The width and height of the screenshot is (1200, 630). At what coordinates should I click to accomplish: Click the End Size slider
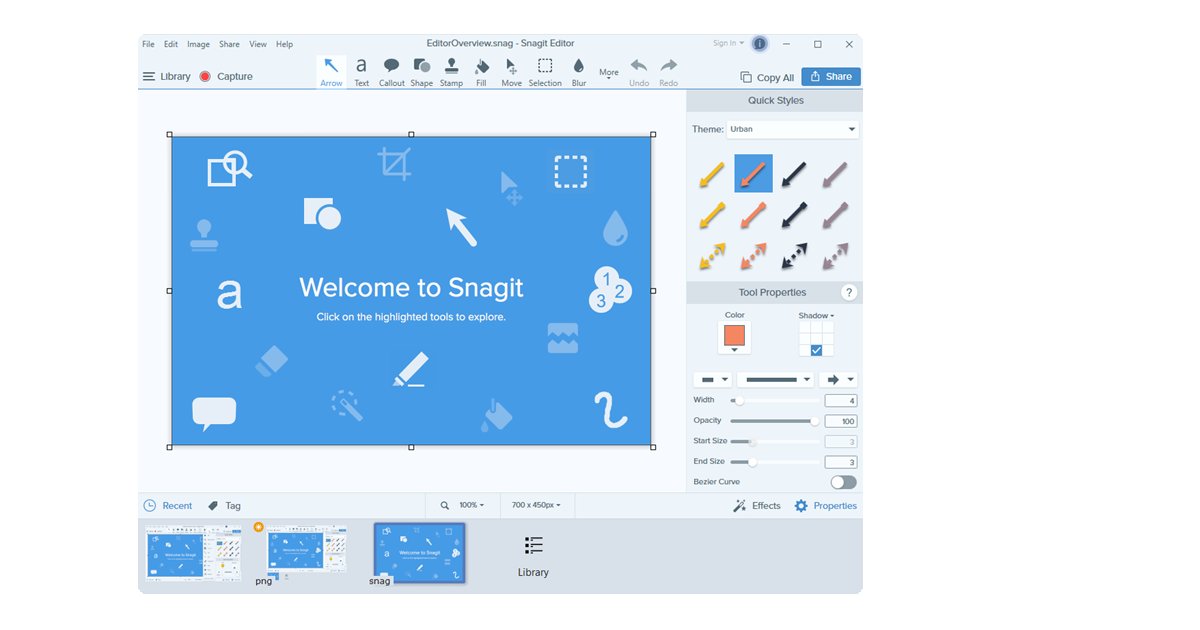[x=774, y=462]
